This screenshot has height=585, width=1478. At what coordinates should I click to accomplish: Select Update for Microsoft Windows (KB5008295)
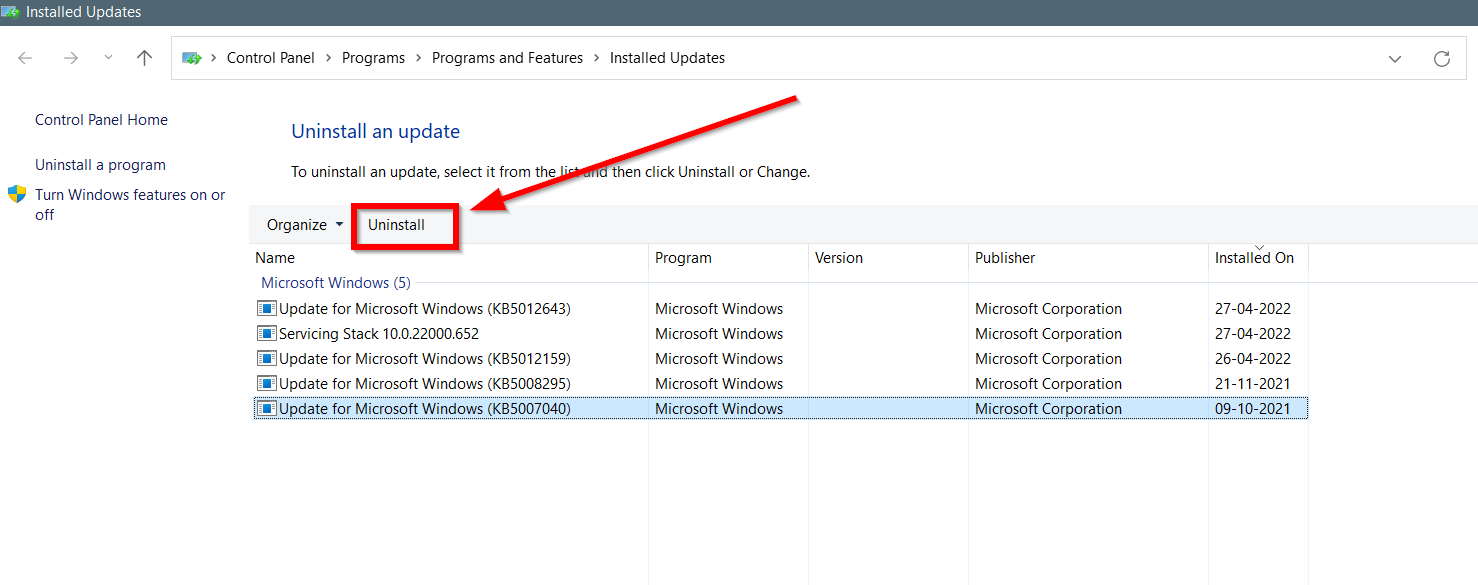click(x=780, y=384)
